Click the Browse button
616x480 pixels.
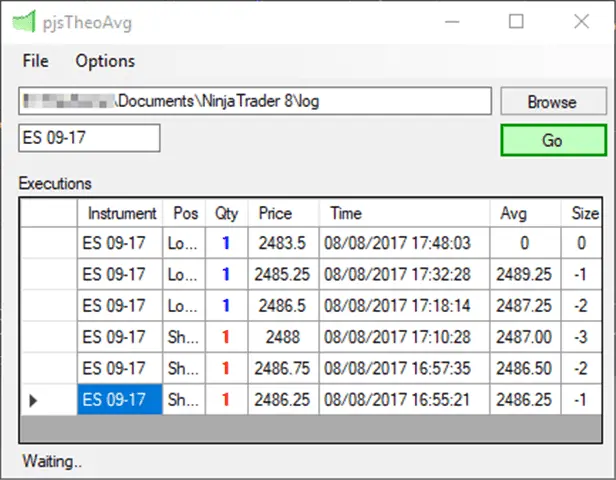coord(554,101)
